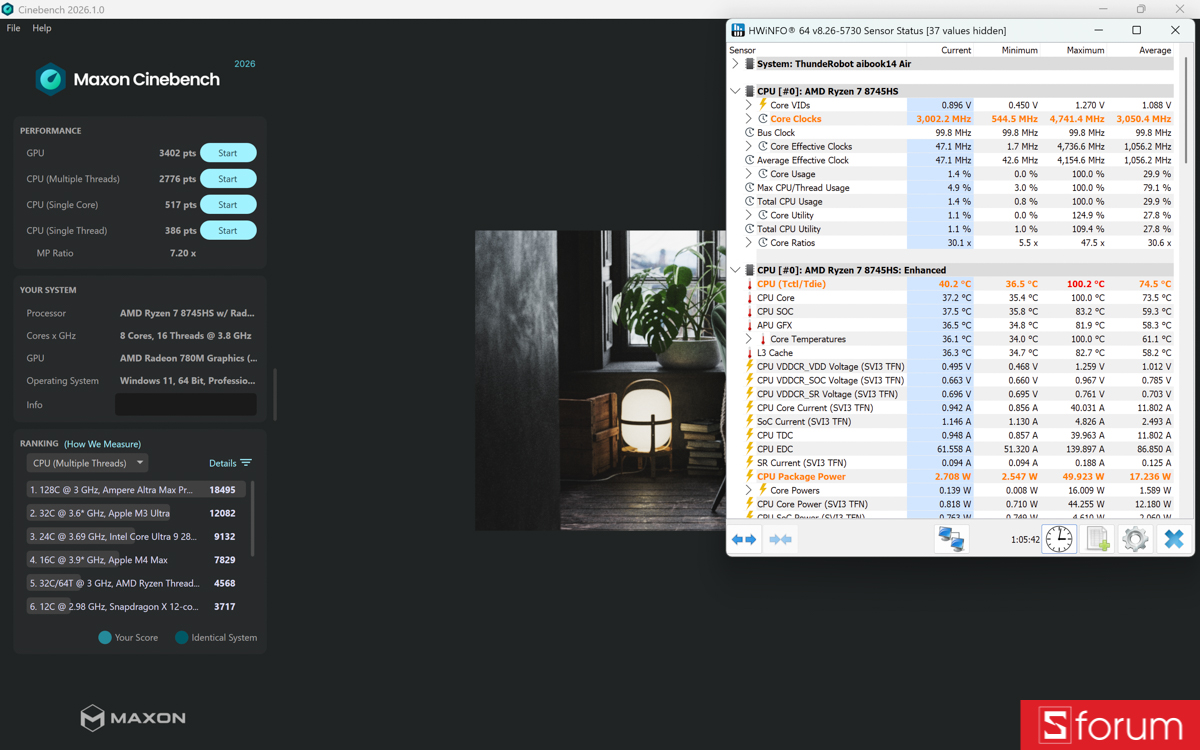Expand the Core VIDs row

[x=749, y=105]
